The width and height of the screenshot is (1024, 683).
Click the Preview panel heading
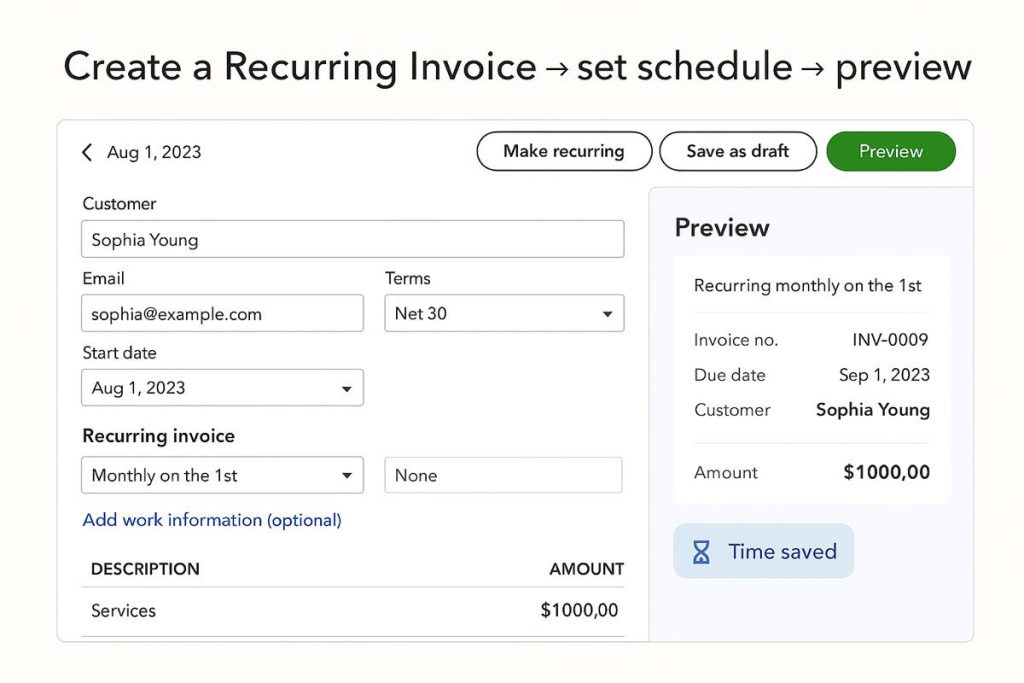pyautogui.click(x=722, y=228)
